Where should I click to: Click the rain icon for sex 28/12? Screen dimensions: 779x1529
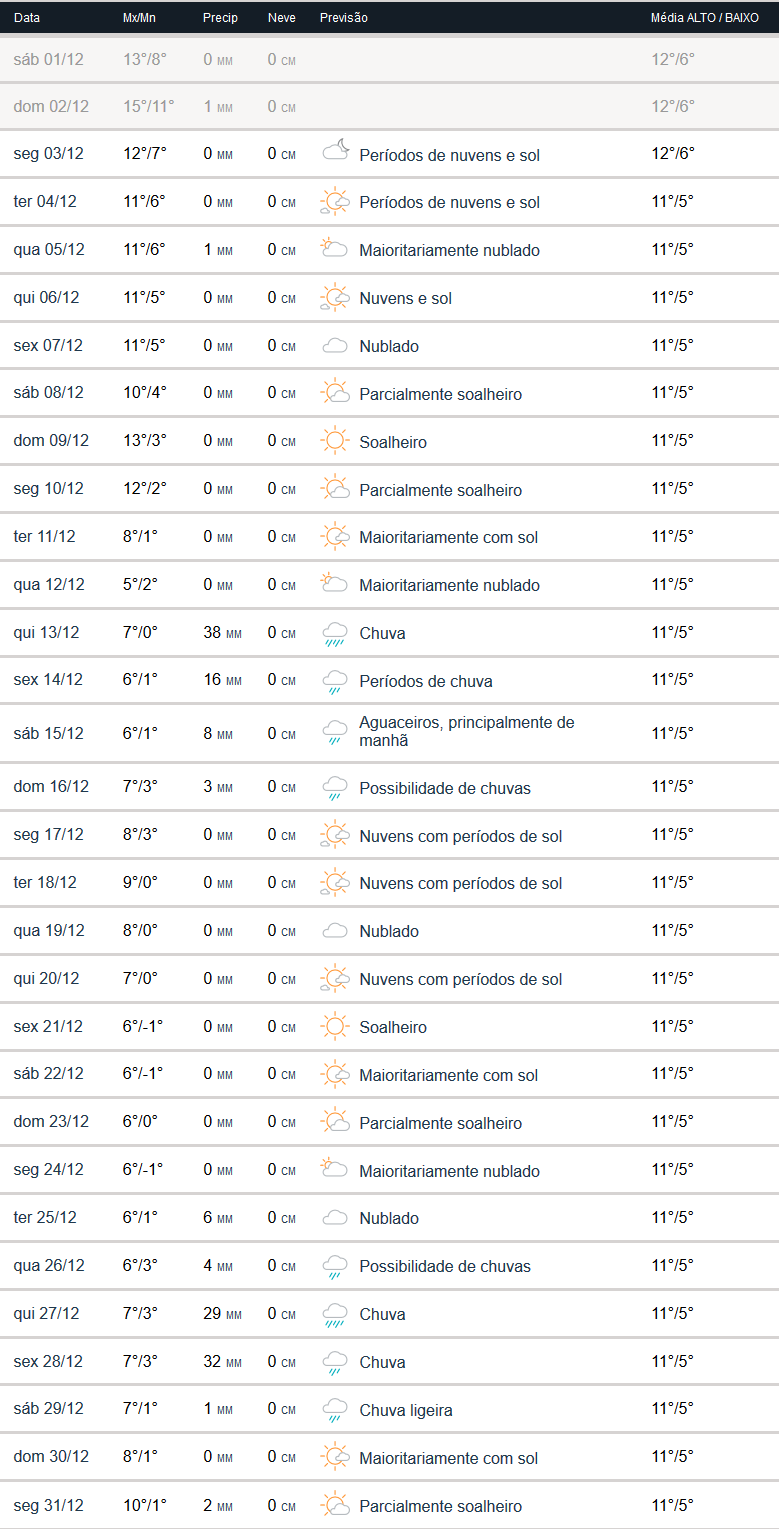pyautogui.click(x=334, y=1362)
